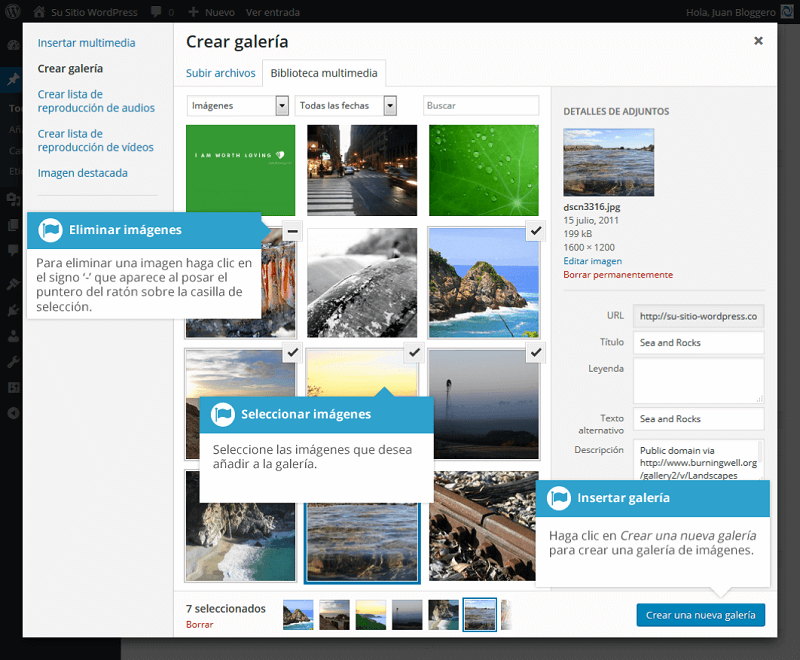
Task: Click the highlighted rocky water thumbnail in the grid
Action: pyautogui.click(x=362, y=542)
